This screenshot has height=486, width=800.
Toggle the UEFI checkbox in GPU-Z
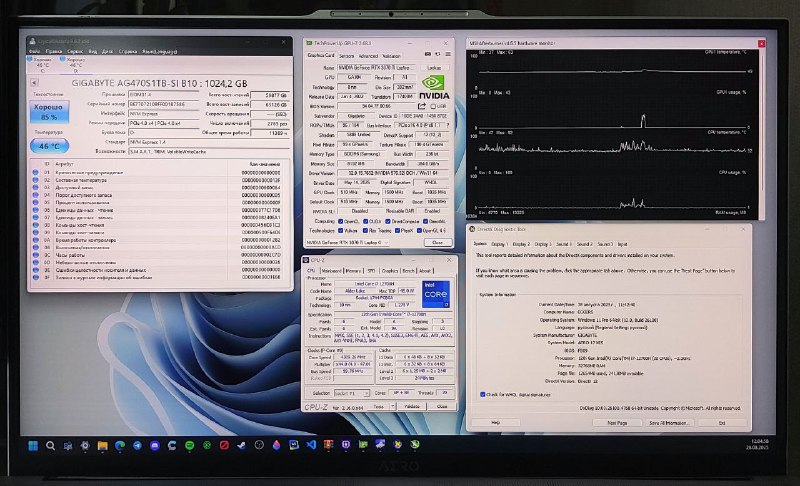433,107
